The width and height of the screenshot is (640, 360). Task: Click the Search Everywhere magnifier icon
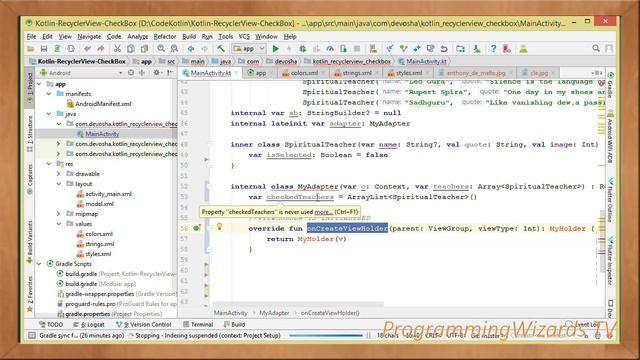(596, 49)
